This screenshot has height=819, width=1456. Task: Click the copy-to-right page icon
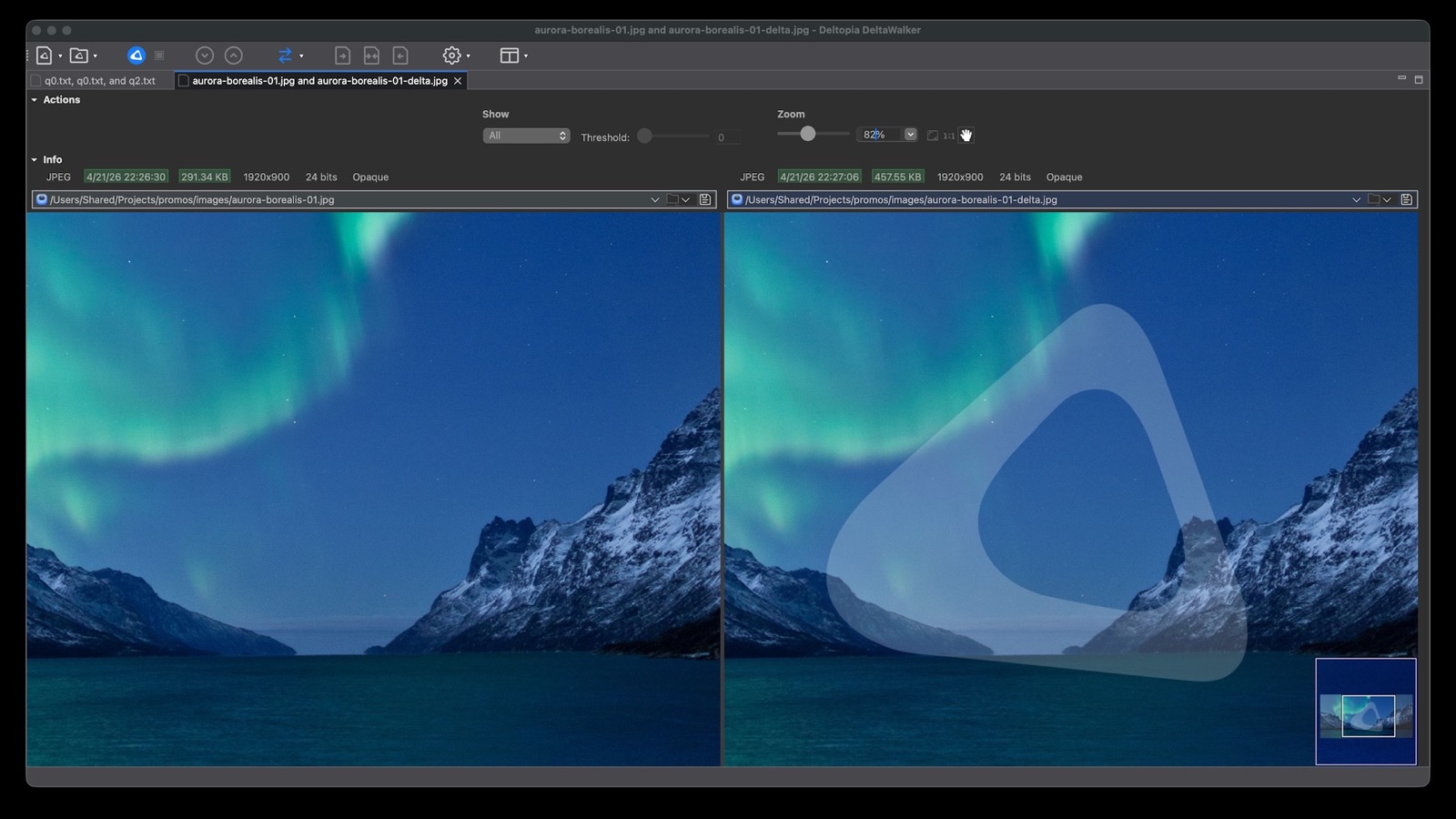[342, 56]
